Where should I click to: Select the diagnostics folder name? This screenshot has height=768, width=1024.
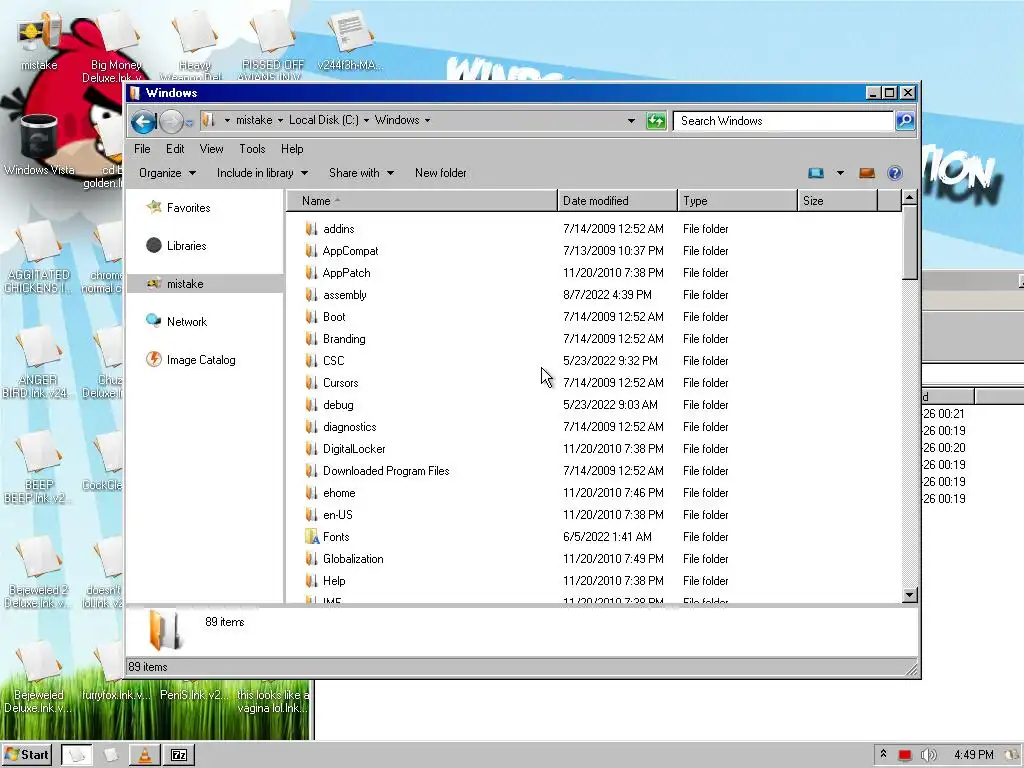coord(349,427)
